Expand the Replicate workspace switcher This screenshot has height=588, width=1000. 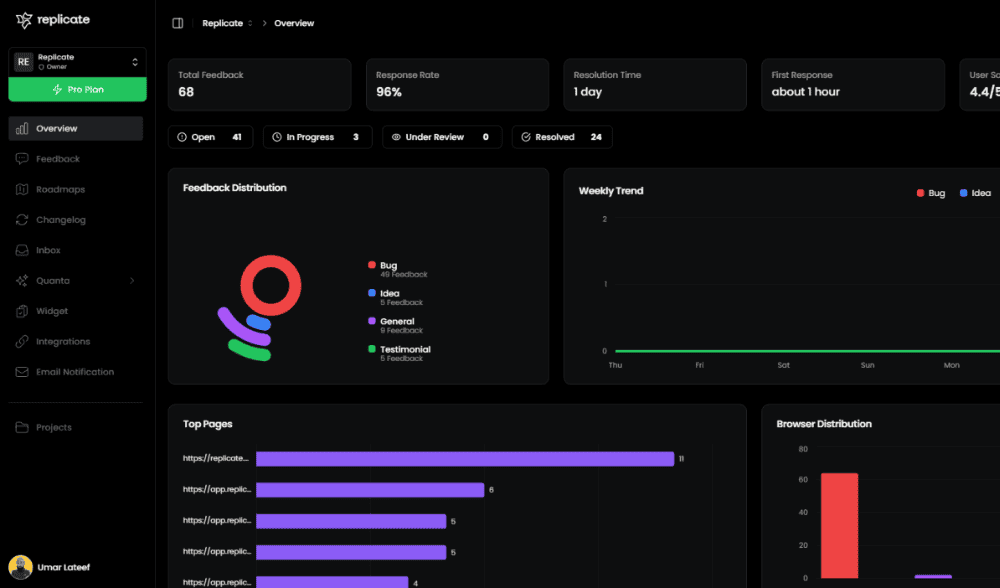pos(134,62)
